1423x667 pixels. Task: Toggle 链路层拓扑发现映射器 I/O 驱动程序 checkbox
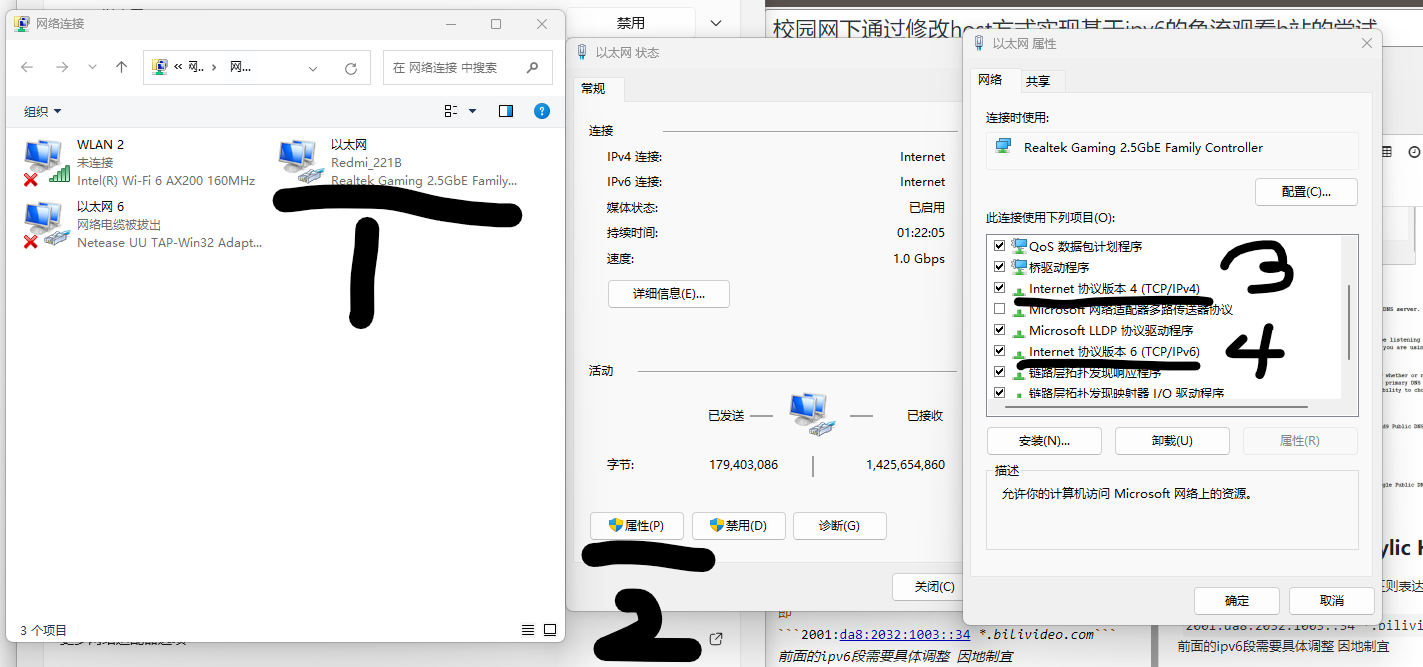point(999,393)
